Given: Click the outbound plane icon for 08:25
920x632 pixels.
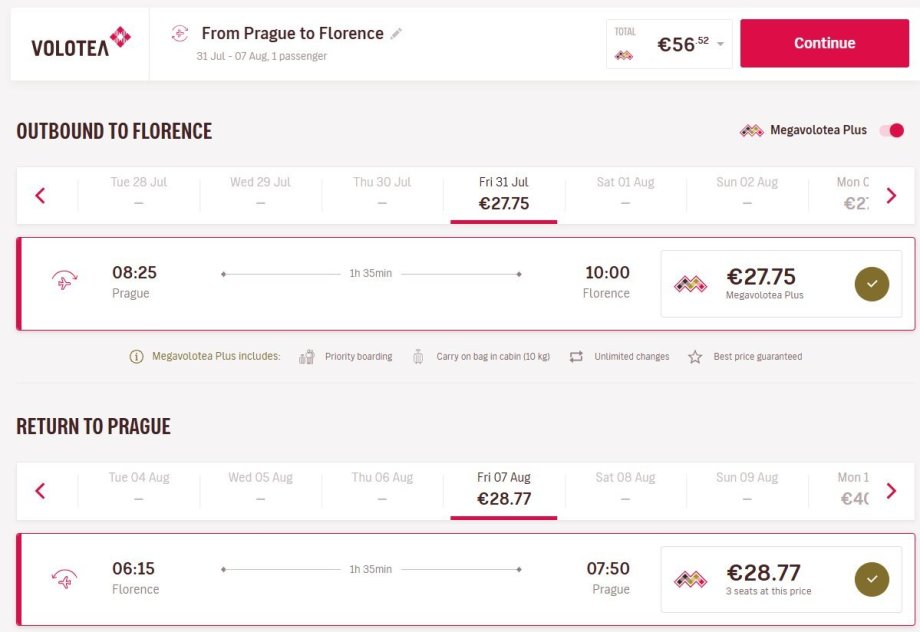Looking at the screenshot, I should (x=65, y=282).
